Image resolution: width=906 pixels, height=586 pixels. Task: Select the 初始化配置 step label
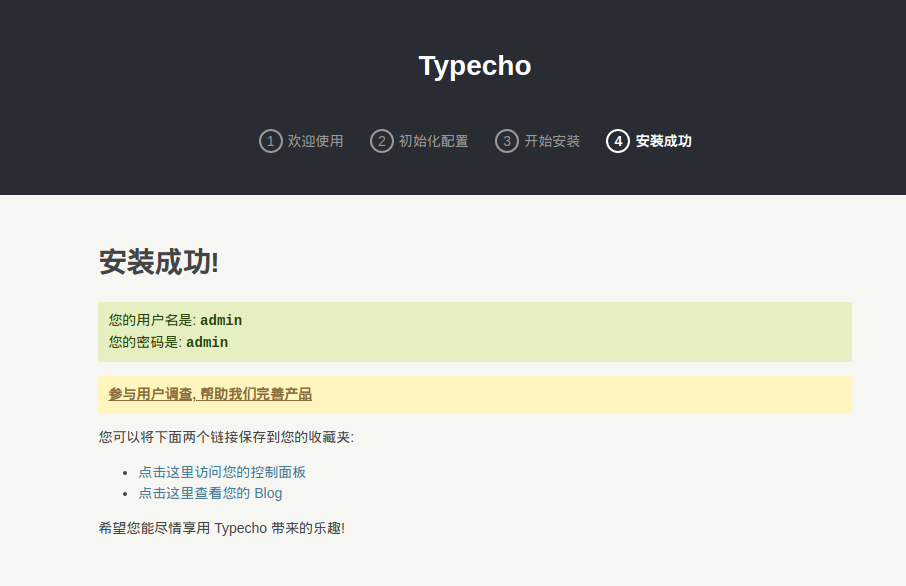click(434, 141)
